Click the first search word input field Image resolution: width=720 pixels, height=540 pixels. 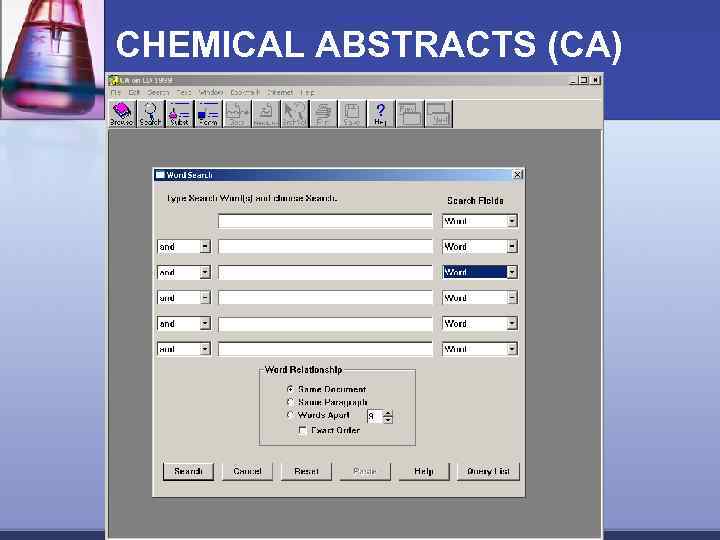pyautogui.click(x=325, y=221)
